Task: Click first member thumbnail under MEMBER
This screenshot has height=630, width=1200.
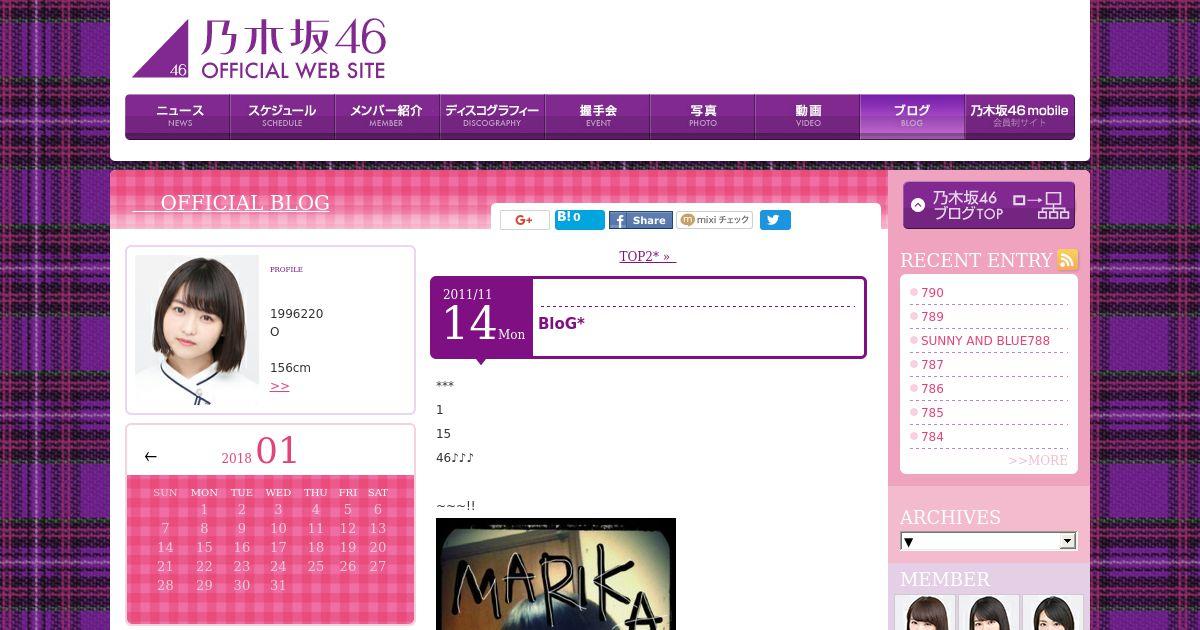Action: (x=925, y=612)
